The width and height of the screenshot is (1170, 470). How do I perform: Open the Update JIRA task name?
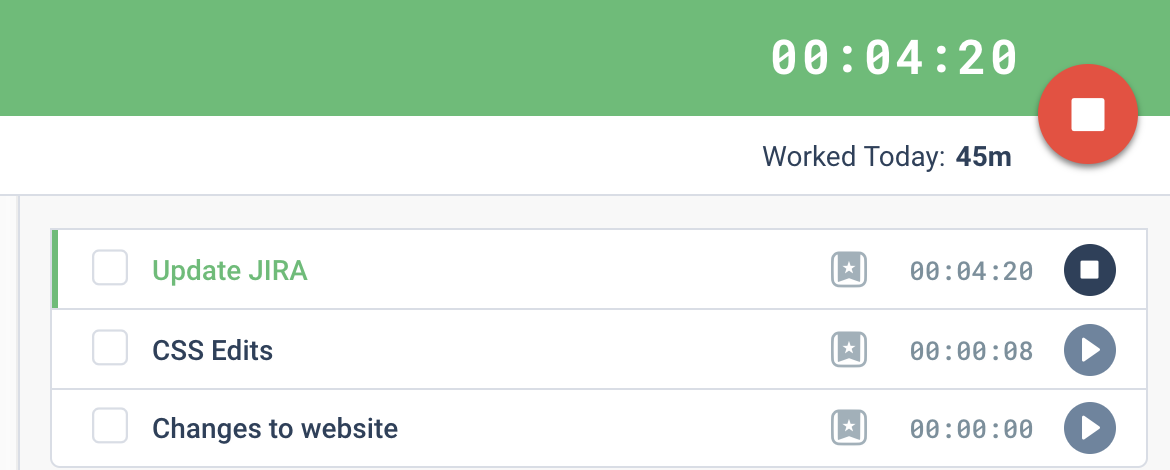230,270
